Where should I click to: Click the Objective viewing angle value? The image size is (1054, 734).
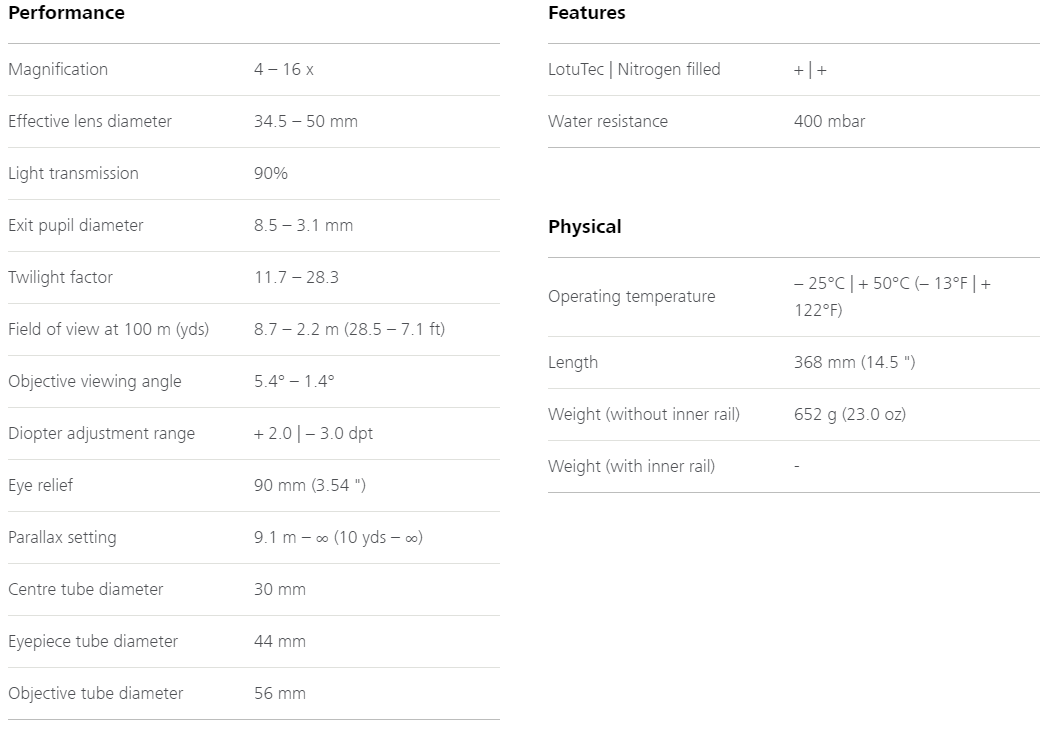(294, 381)
